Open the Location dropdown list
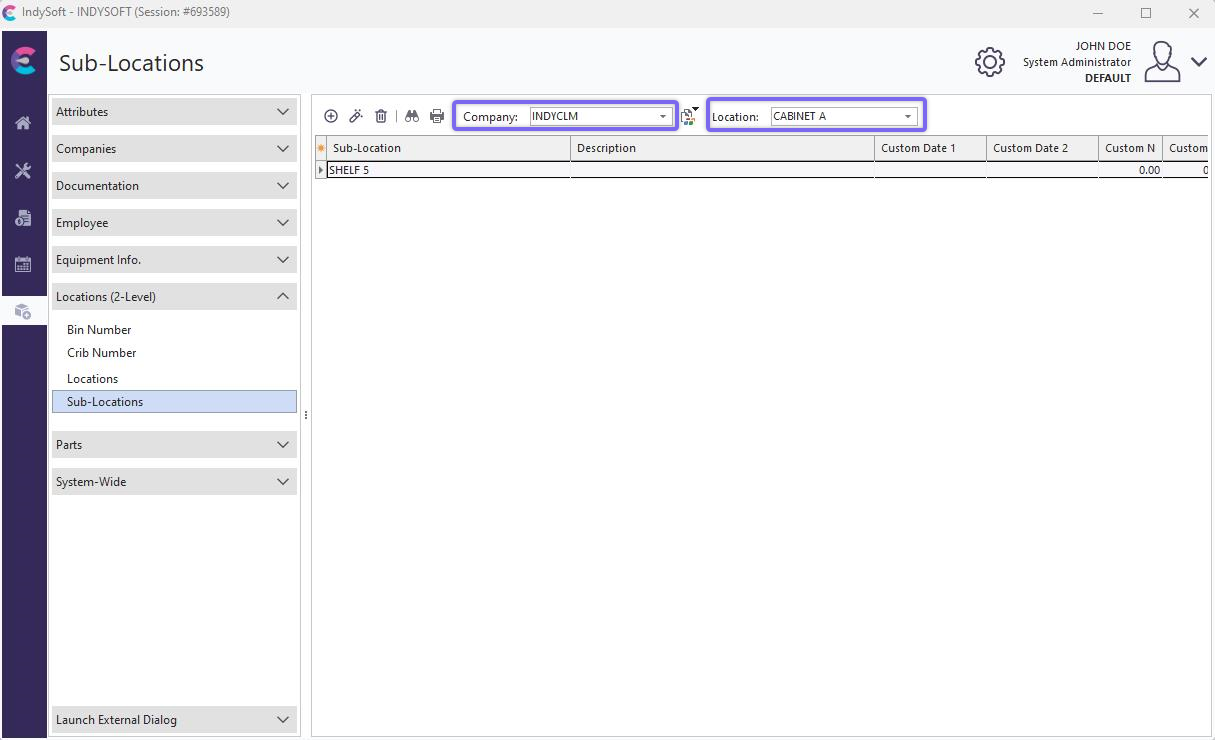 click(908, 117)
